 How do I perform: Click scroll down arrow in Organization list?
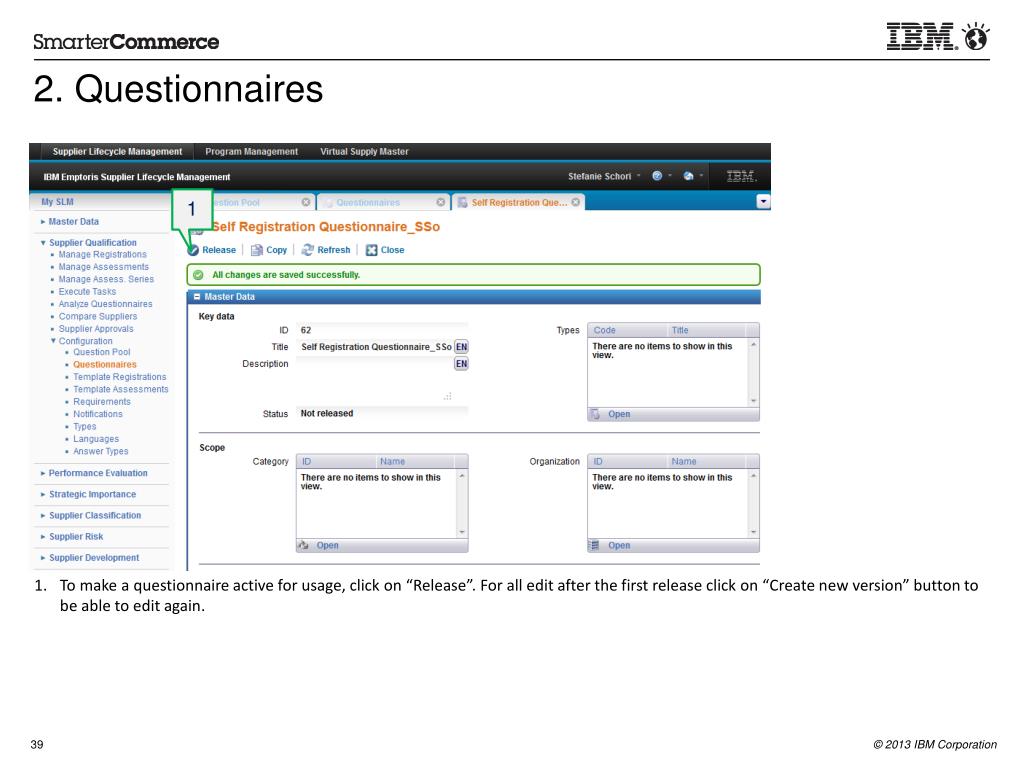754,532
